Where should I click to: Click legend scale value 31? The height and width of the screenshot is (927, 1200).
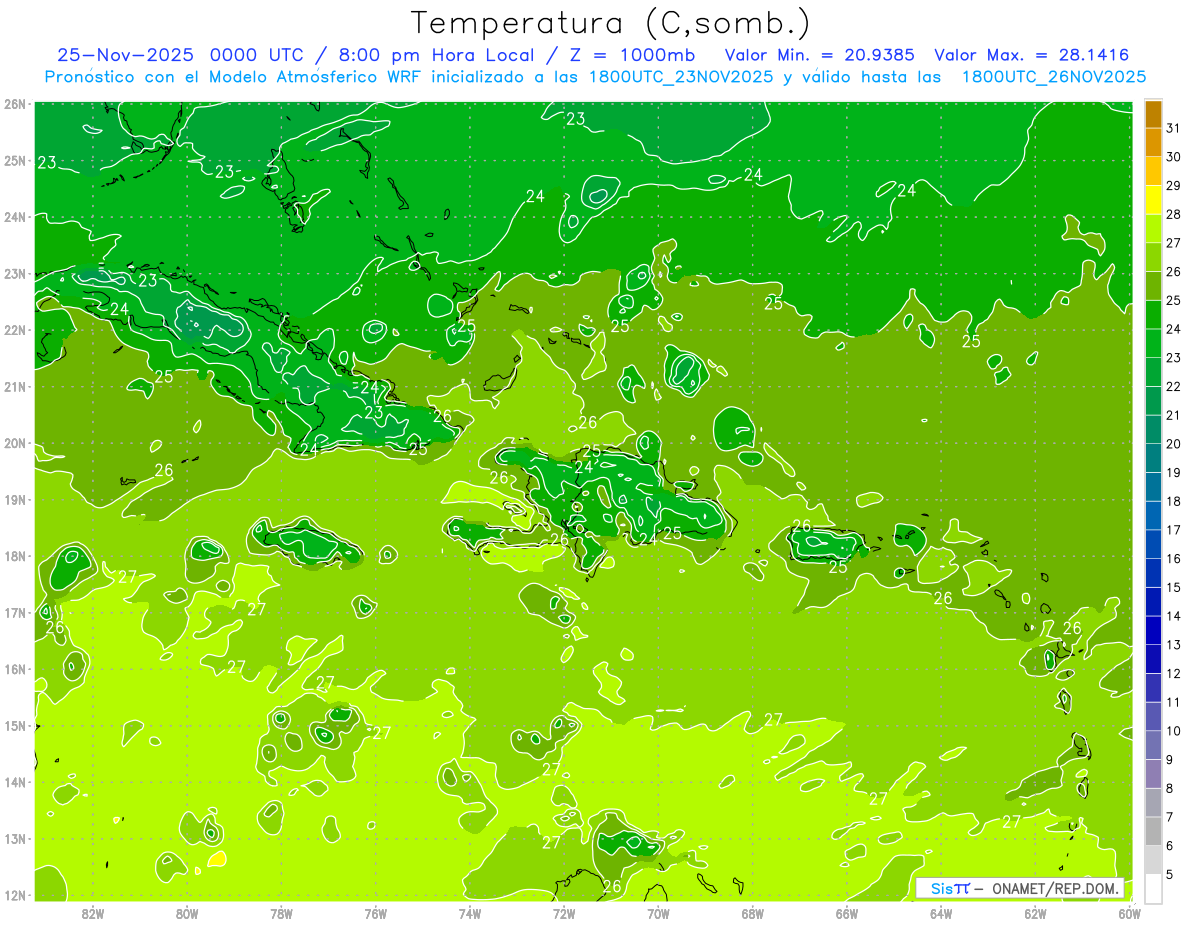[1174, 128]
